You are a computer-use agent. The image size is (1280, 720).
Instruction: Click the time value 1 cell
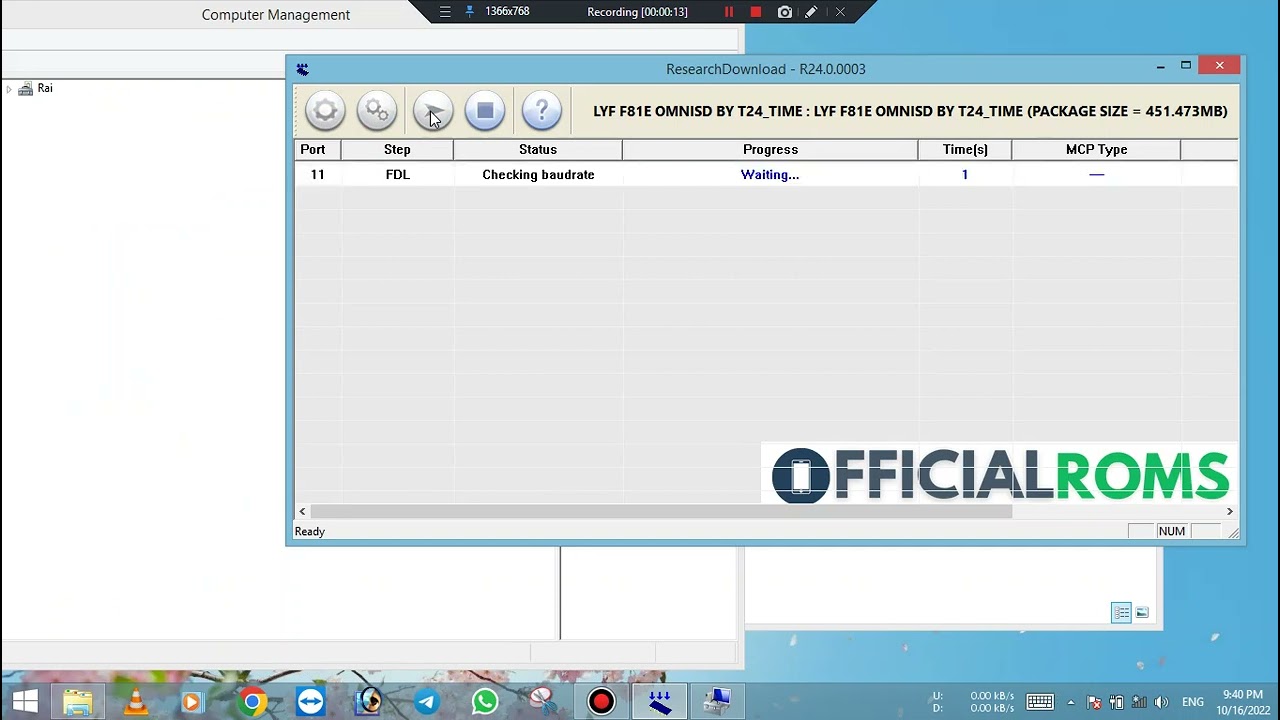pos(965,174)
